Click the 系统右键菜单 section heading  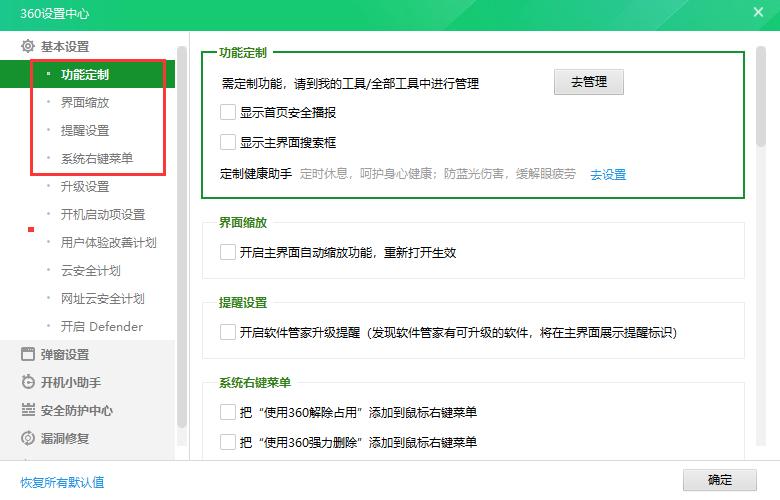[x=255, y=383]
